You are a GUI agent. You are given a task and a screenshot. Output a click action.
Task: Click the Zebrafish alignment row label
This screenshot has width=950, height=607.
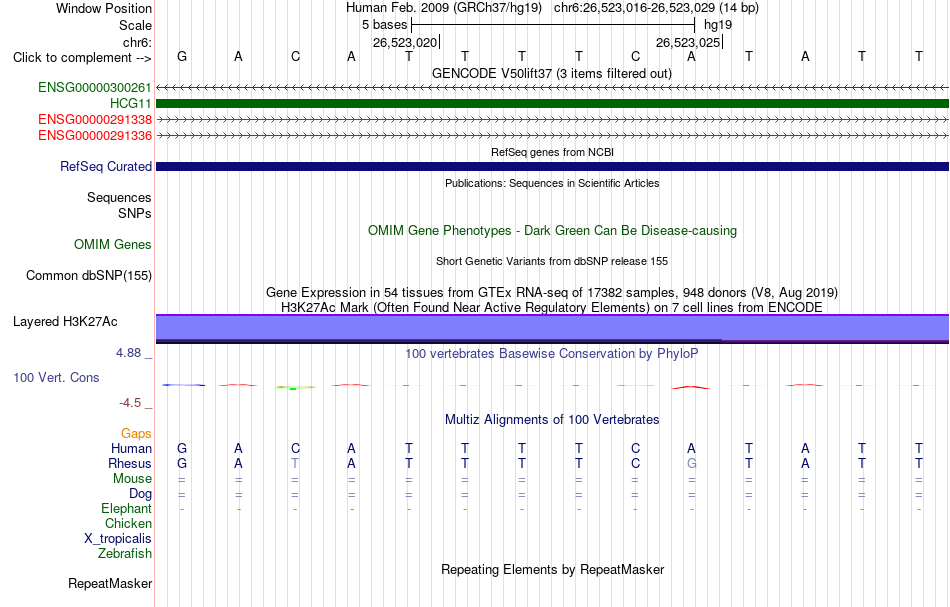[x=125, y=553]
